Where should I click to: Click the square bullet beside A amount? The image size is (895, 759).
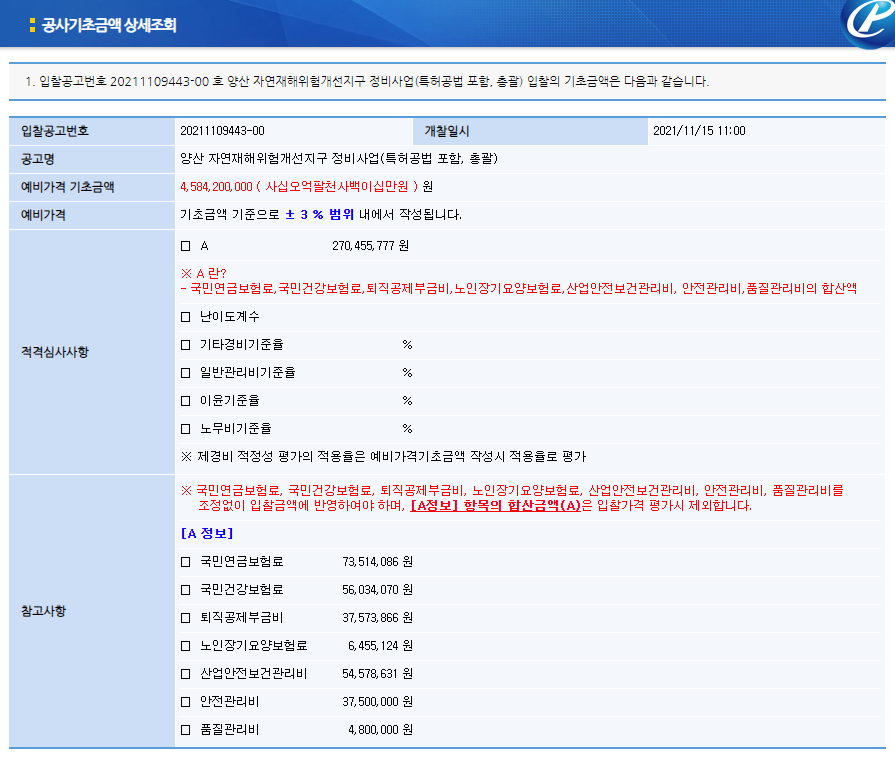186,246
